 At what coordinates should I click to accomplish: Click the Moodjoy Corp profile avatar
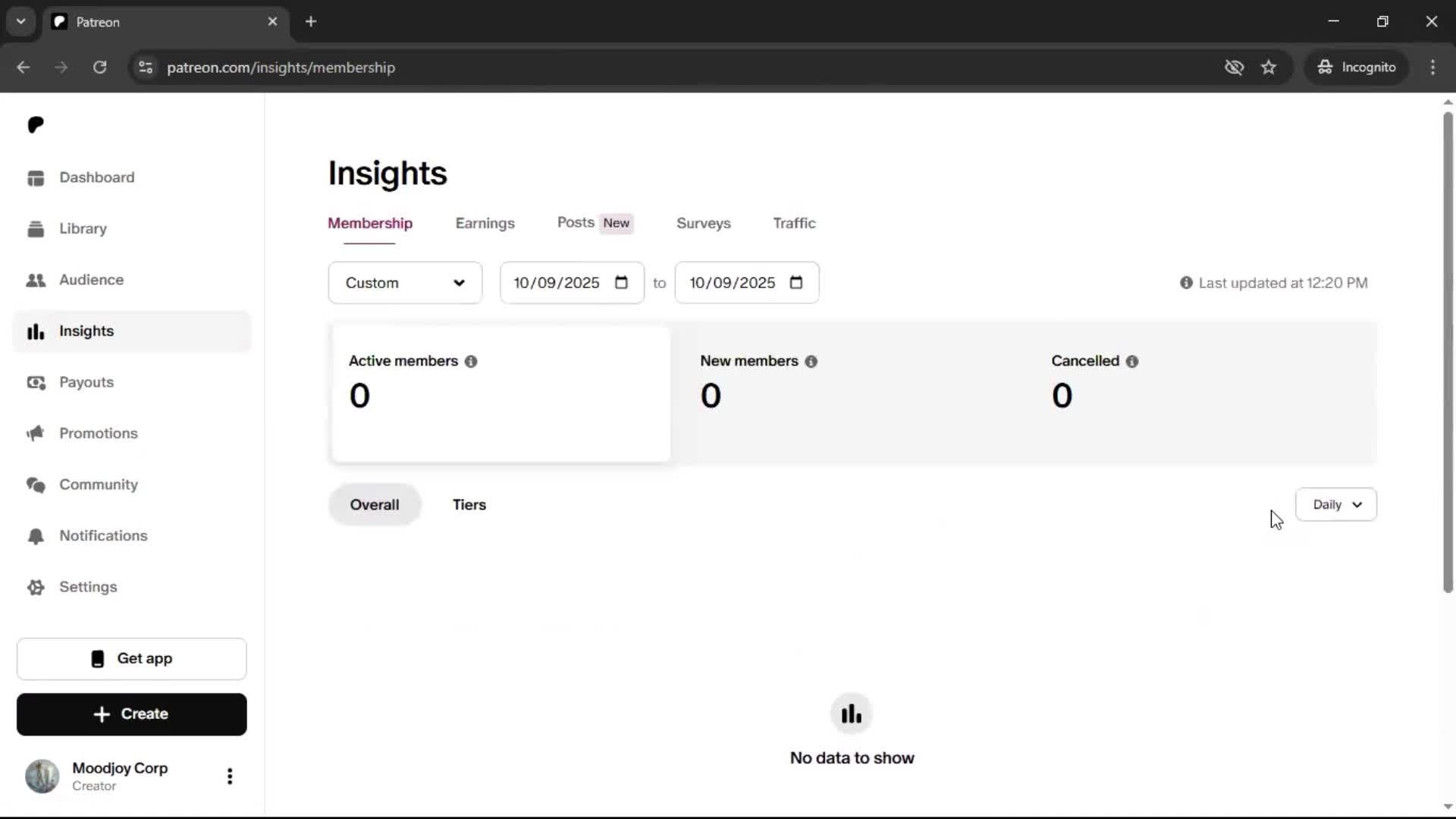[42, 776]
